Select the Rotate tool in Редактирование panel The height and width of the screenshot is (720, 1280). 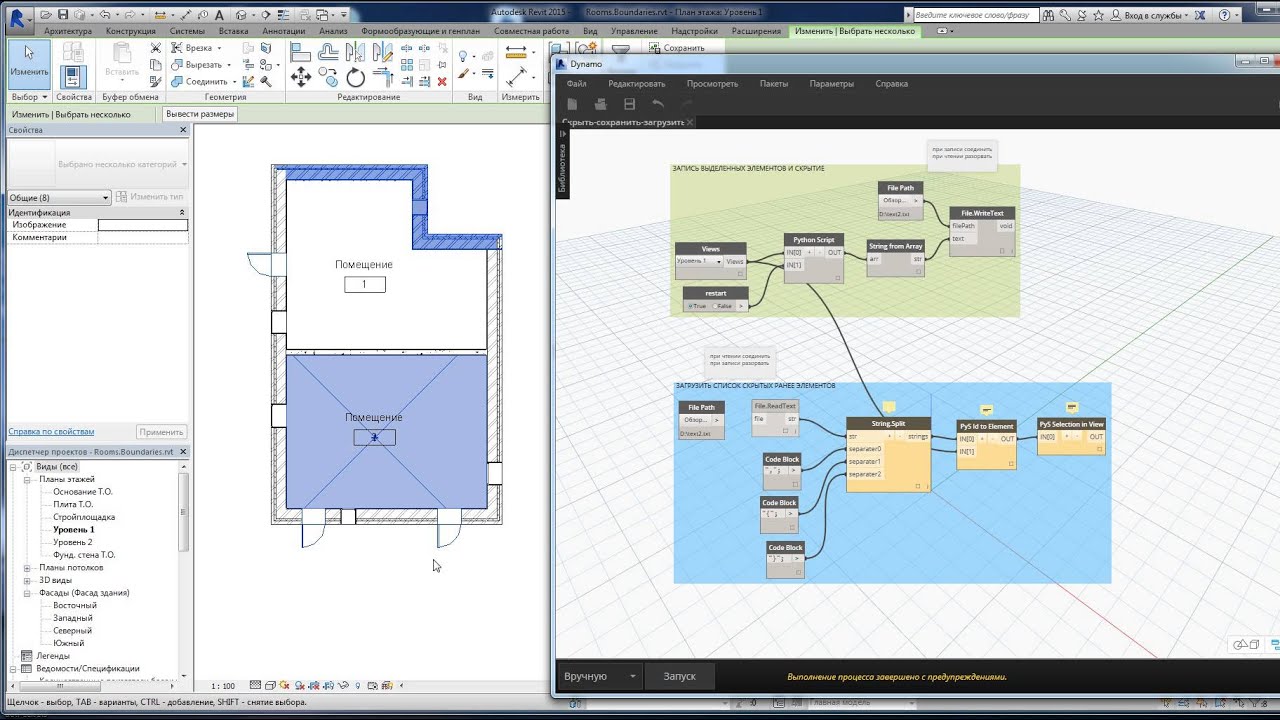[356, 77]
